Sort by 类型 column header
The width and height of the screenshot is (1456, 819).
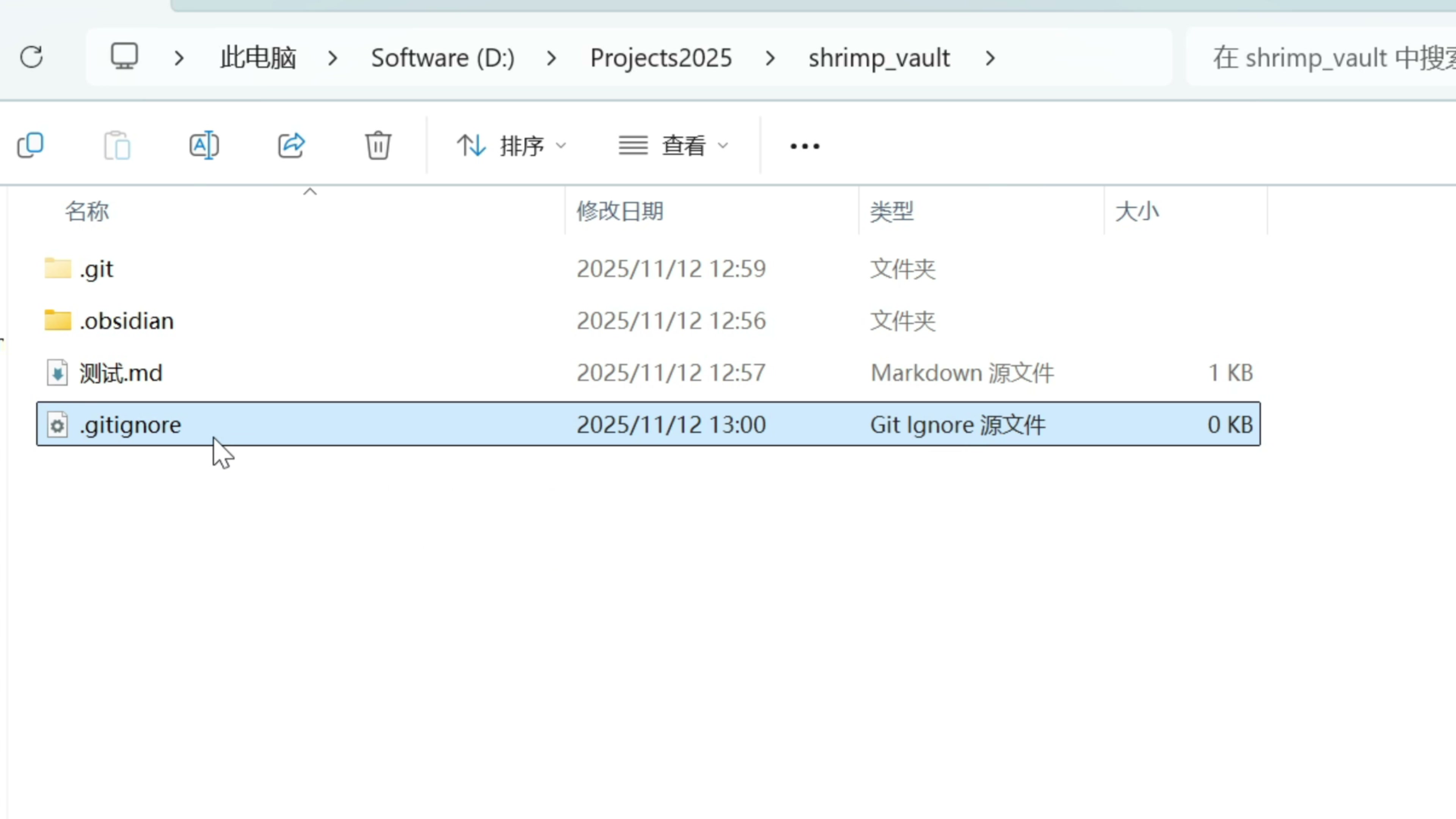(892, 212)
